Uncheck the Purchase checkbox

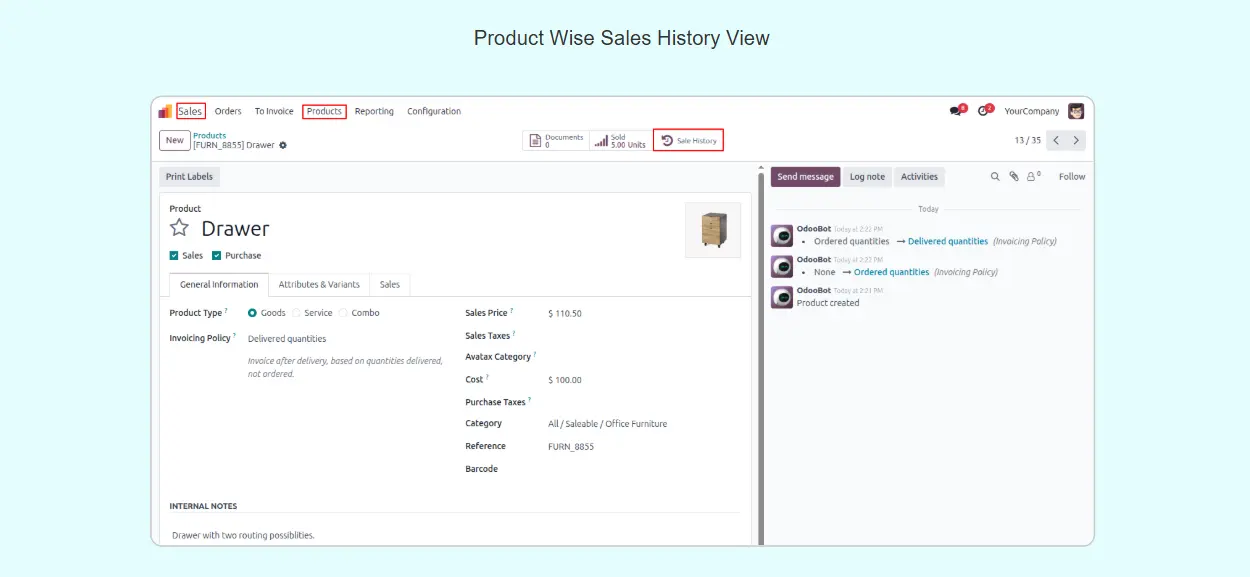[x=217, y=256]
